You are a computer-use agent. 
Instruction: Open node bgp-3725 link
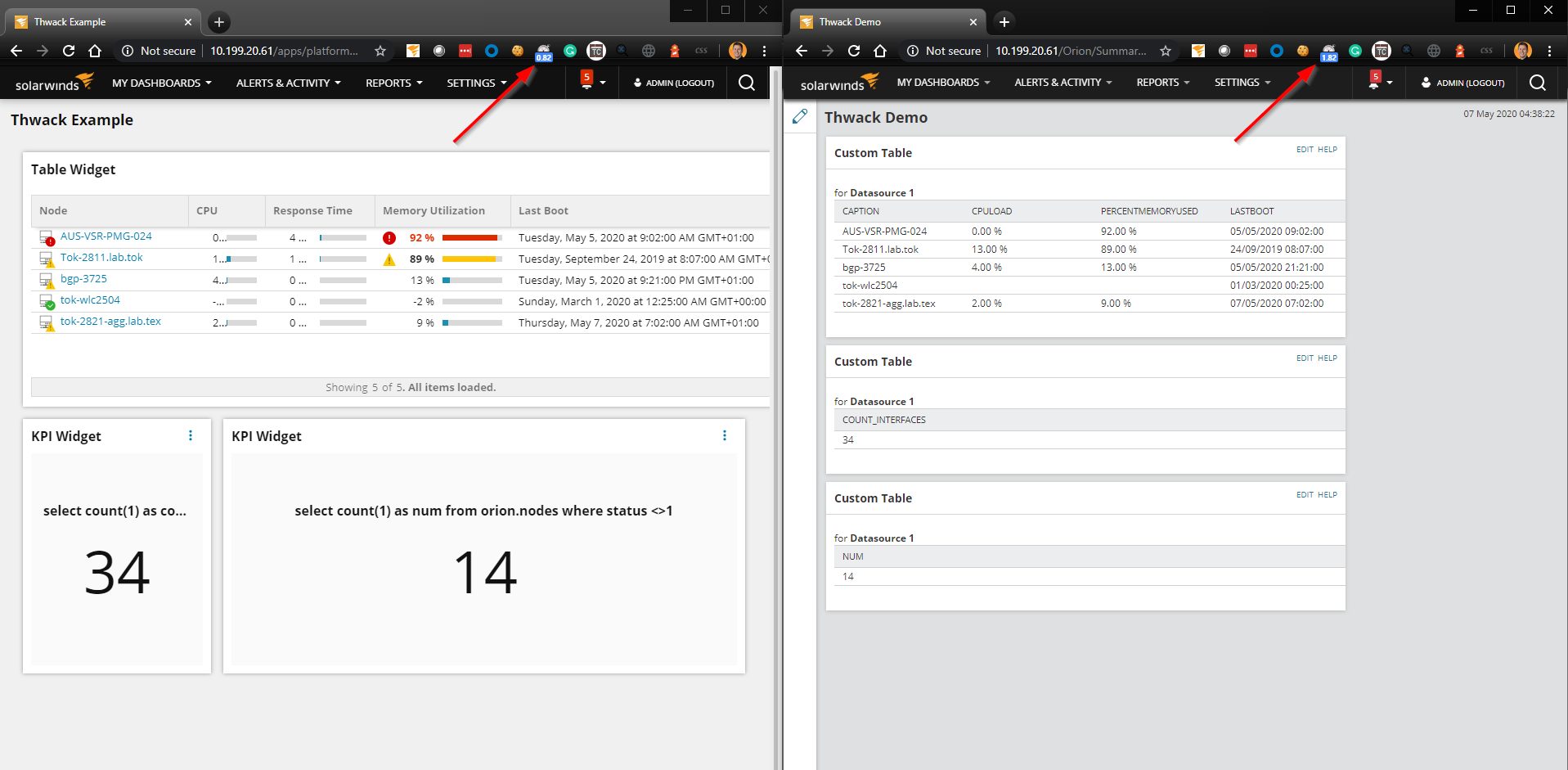pyautogui.click(x=83, y=279)
